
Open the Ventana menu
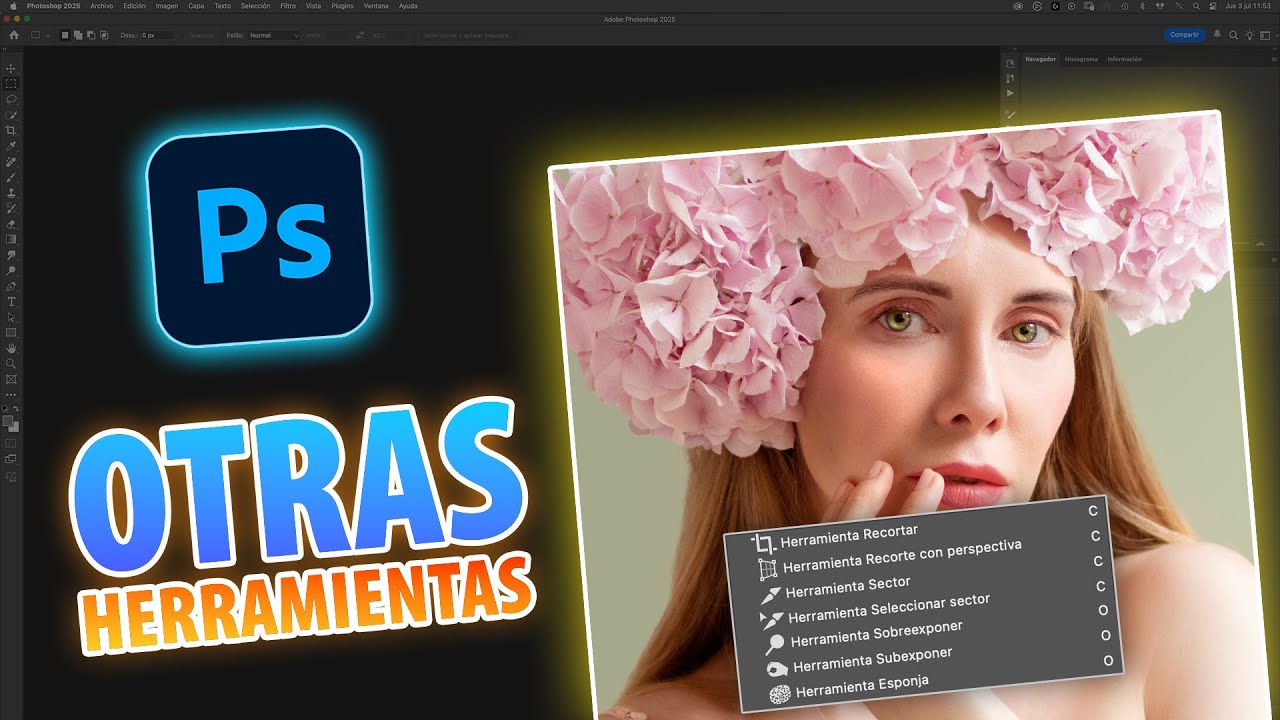[376, 6]
